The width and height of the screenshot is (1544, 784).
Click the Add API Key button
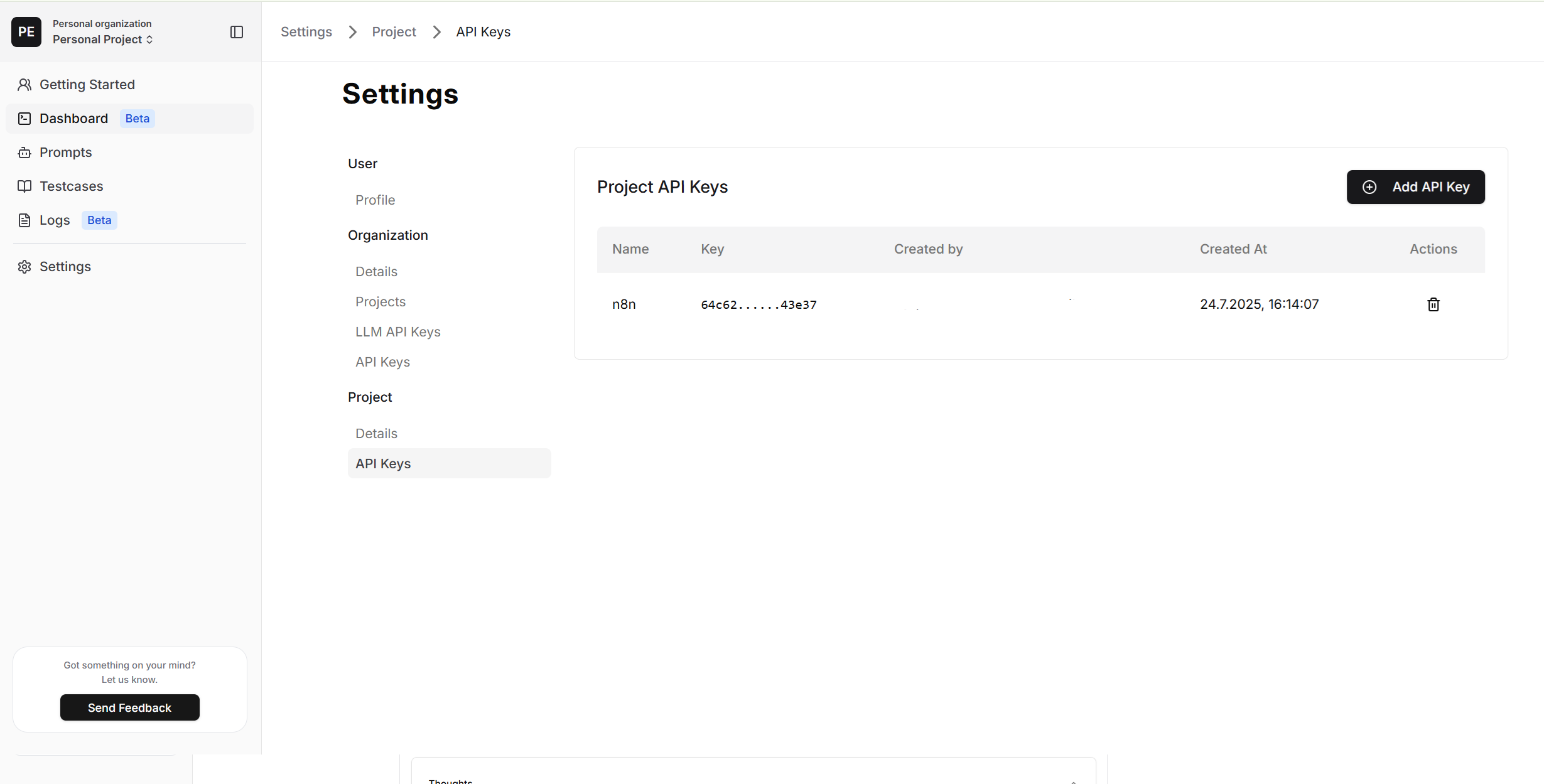(x=1416, y=187)
